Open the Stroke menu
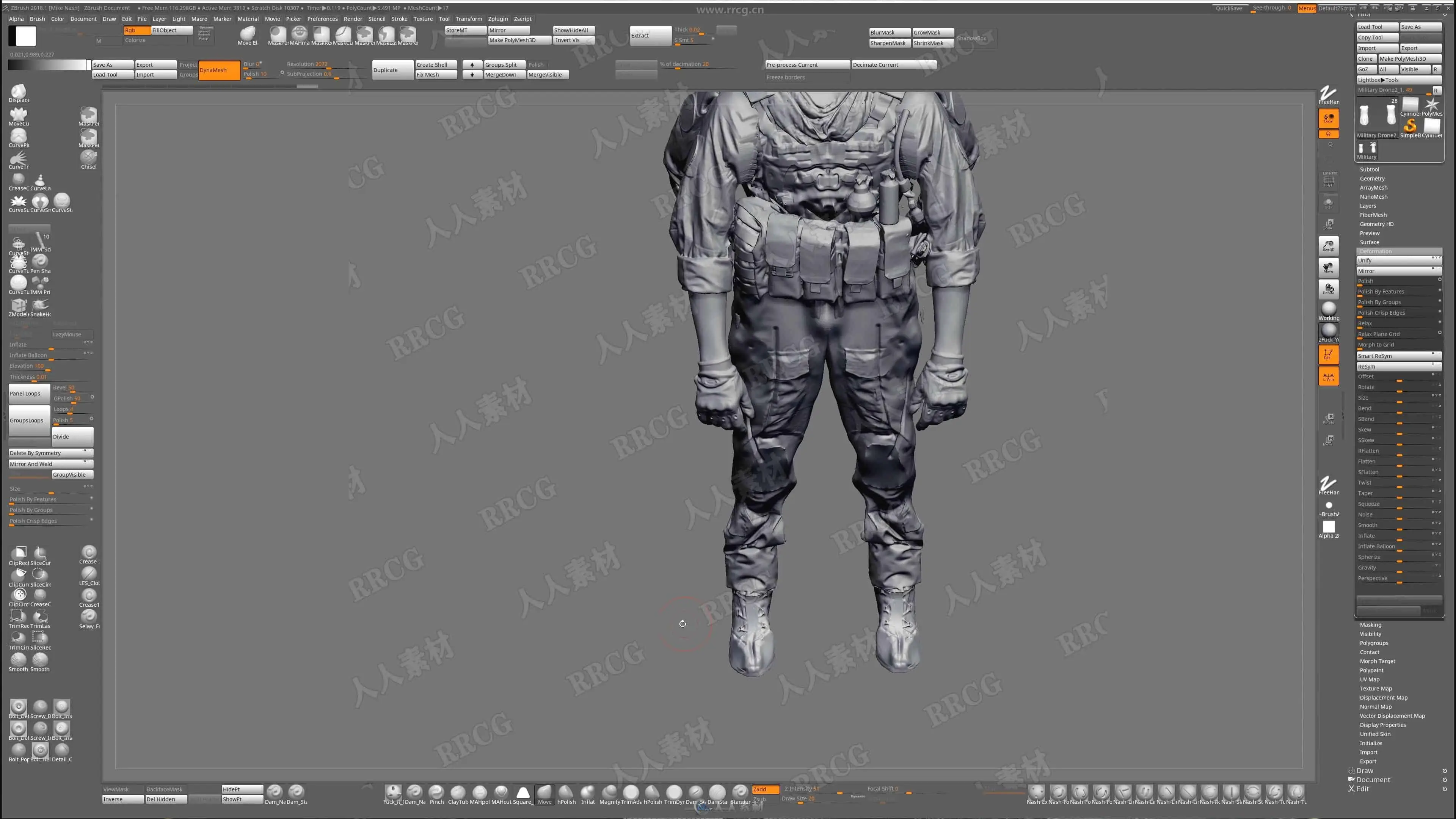 pos(399,19)
